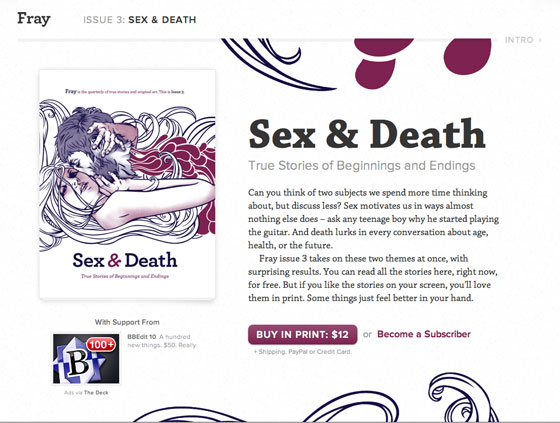Click the couple illustration on the cover
The height and width of the screenshot is (423, 560).
click(127, 173)
